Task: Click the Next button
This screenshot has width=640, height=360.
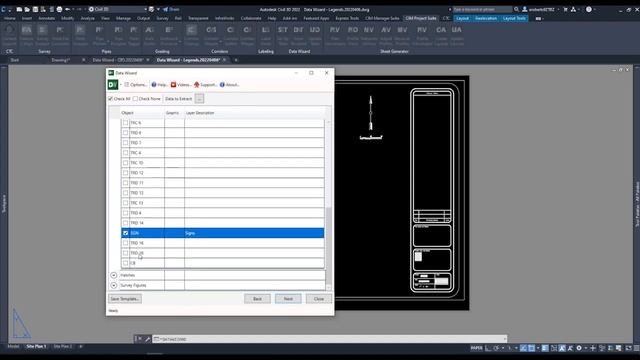Action: pyautogui.click(x=288, y=299)
